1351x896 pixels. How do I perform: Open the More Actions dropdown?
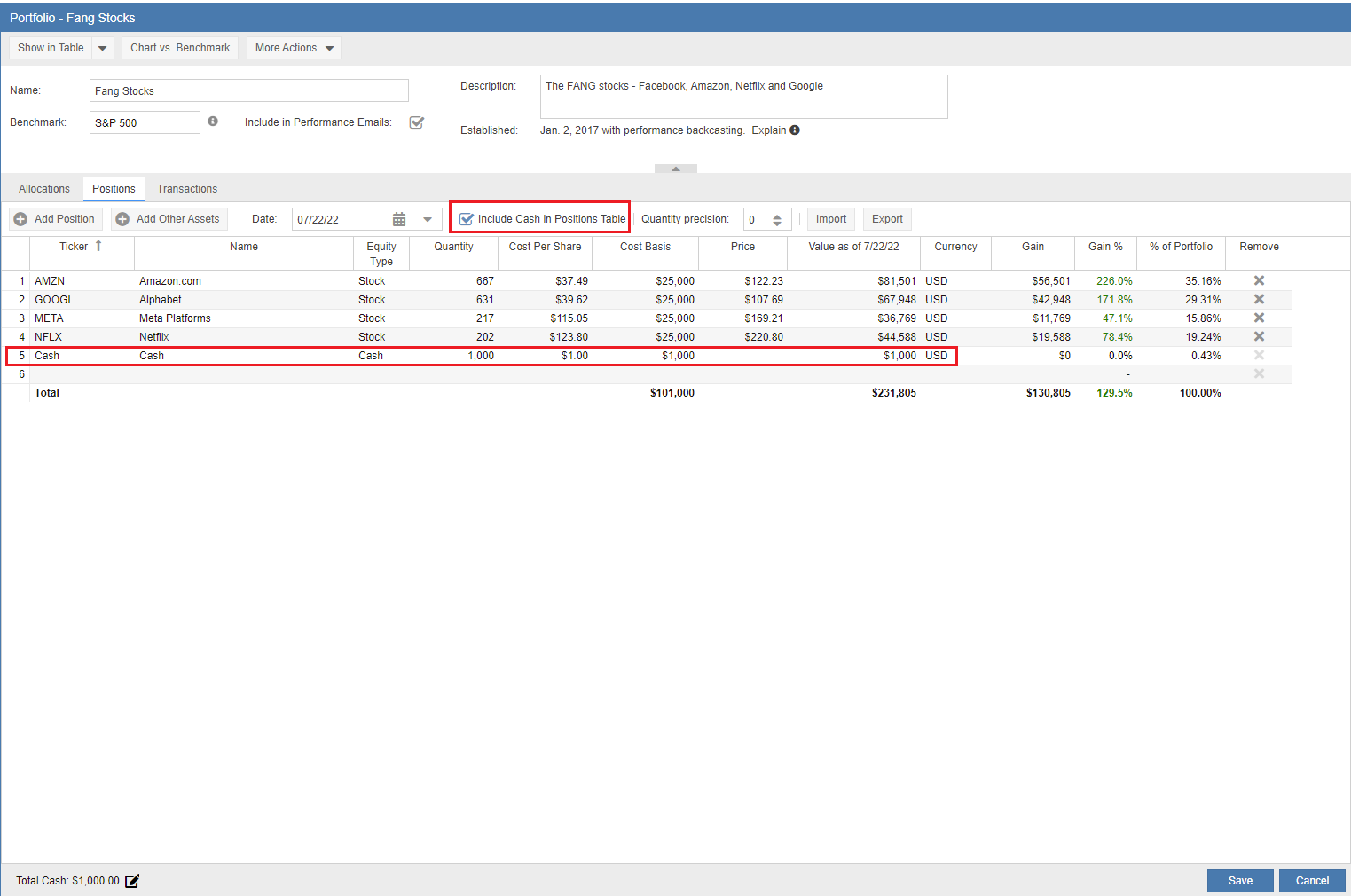[x=294, y=48]
